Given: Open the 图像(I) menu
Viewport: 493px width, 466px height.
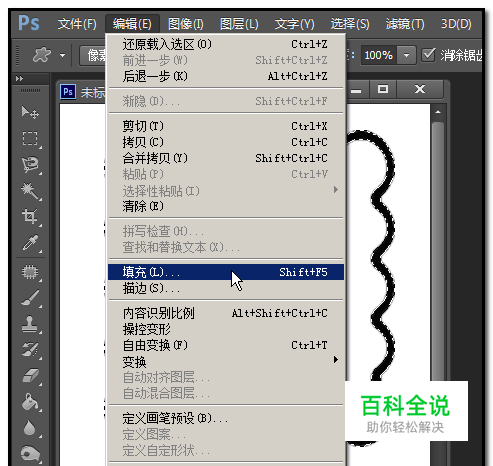Looking at the screenshot, I should pos(186,24).
